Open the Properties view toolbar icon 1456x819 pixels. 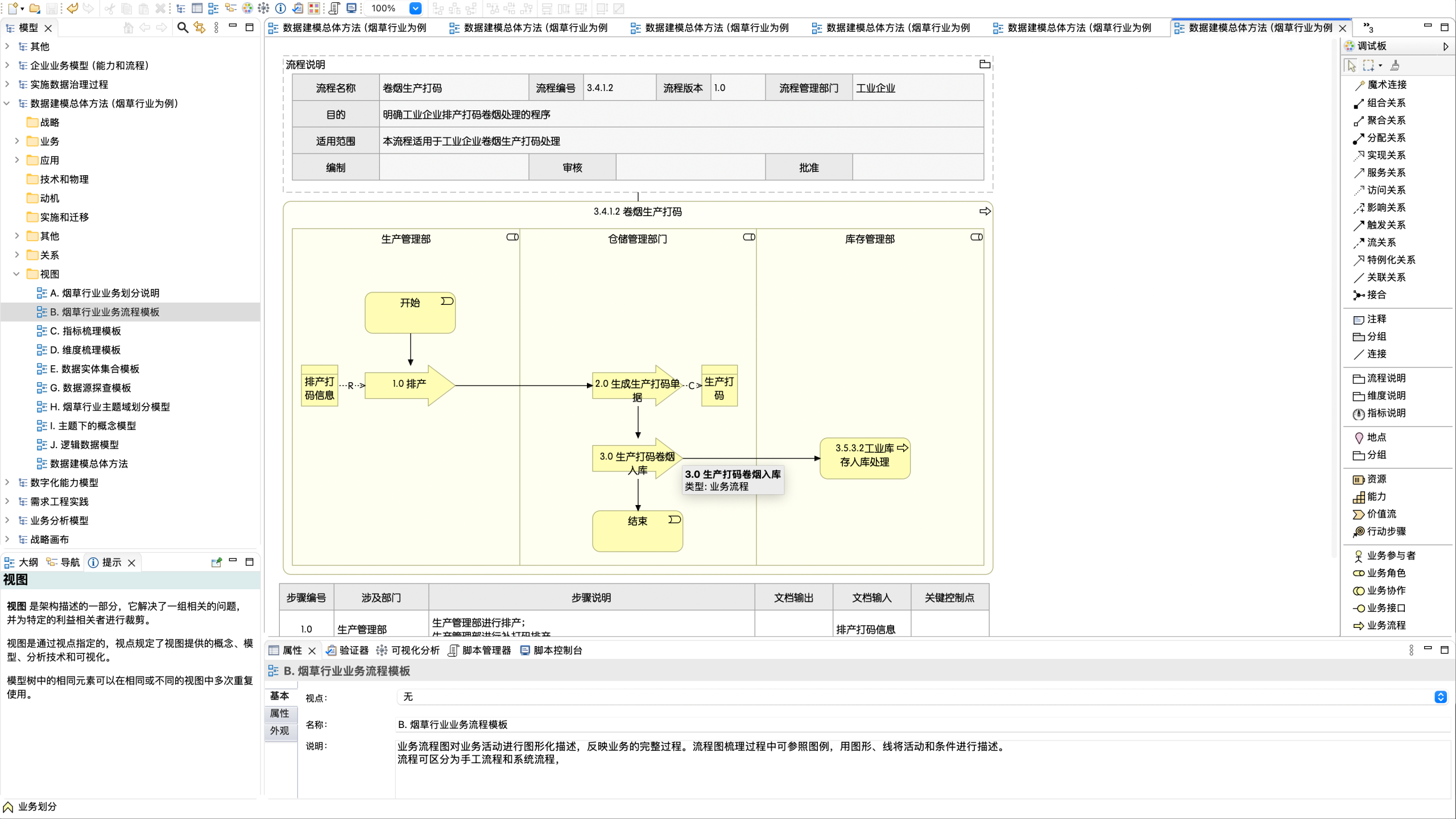point(197,9)
